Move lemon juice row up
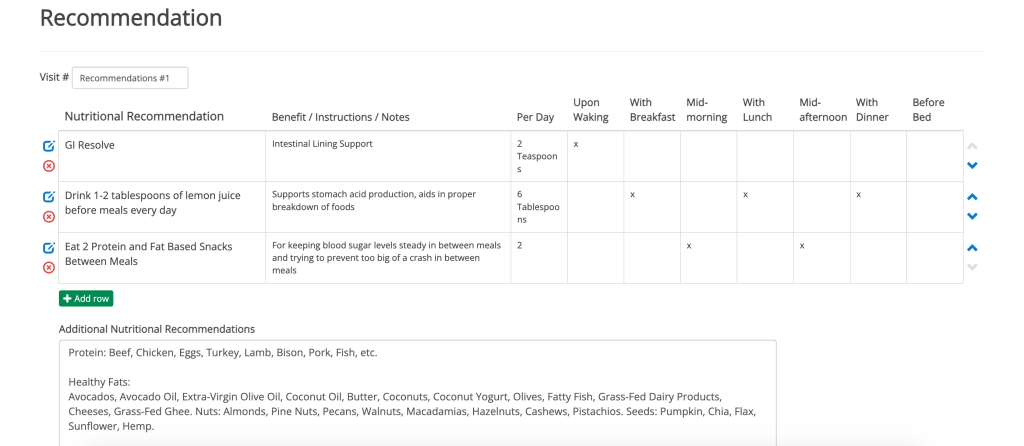 pyautogui.click(x=972, y=197)
